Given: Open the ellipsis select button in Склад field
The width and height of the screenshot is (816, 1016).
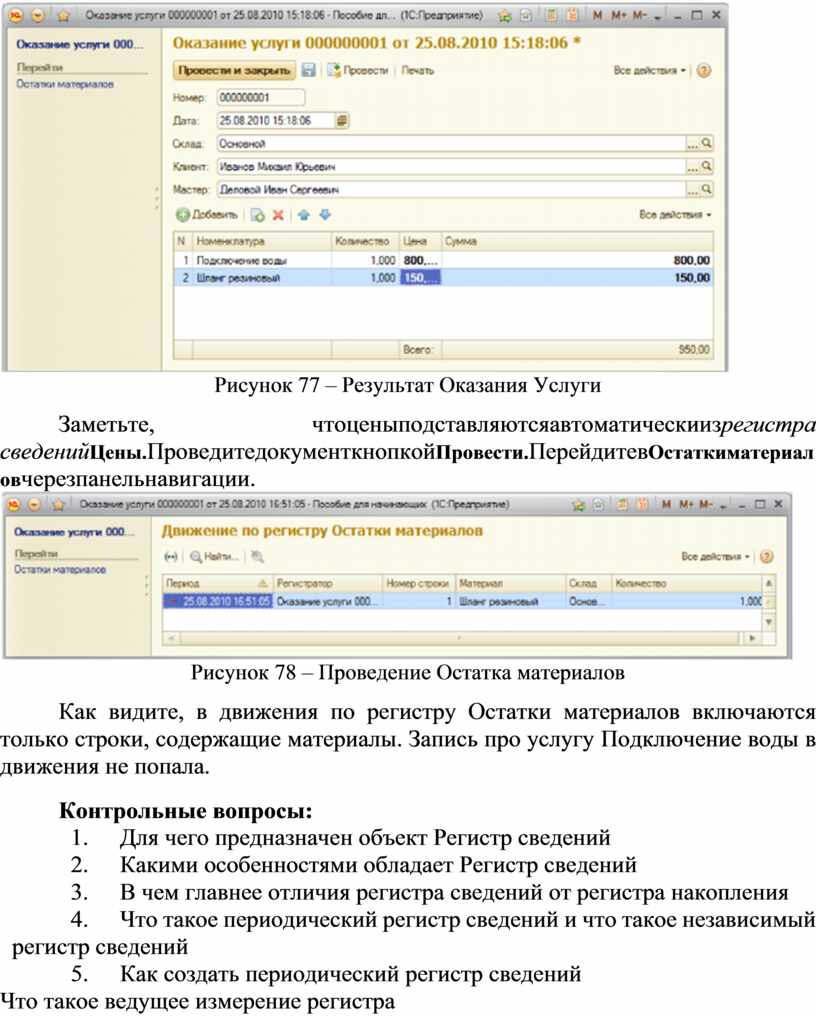Looking at the screenshot, I should pos(693,143).
